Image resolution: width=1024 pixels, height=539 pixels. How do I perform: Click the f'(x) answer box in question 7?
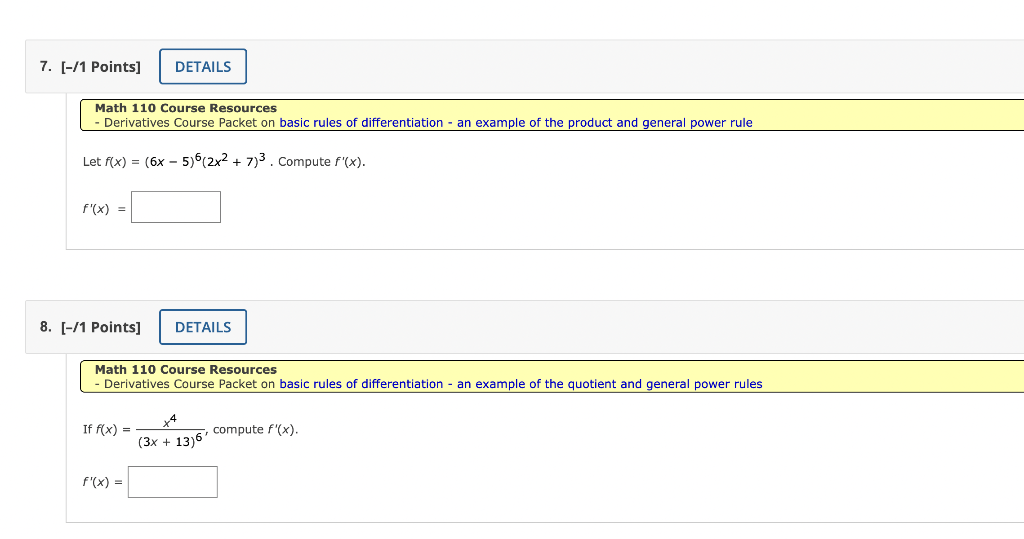(x=176, y=207)
